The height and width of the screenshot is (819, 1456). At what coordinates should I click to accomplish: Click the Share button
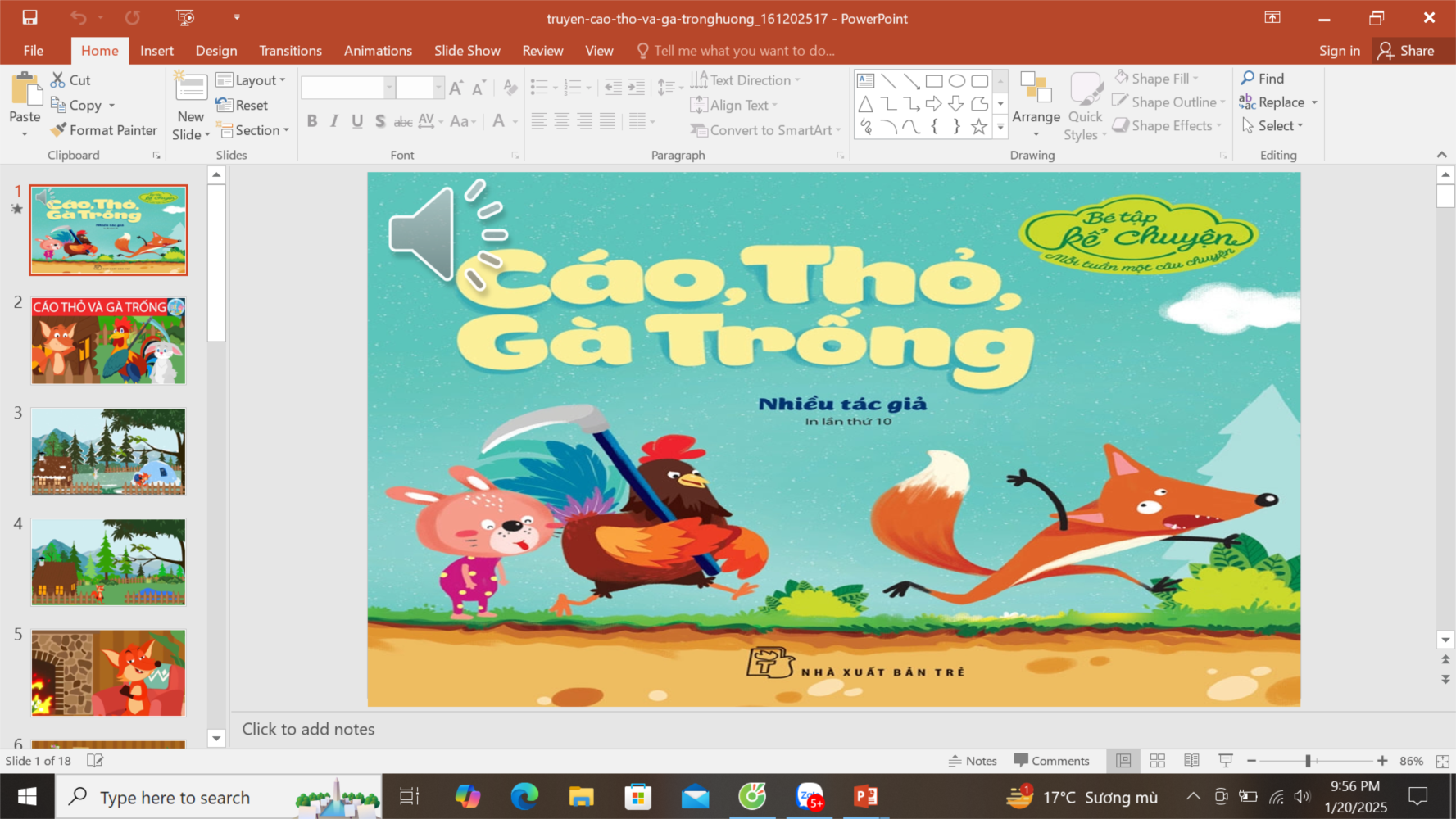point(1406,51)
